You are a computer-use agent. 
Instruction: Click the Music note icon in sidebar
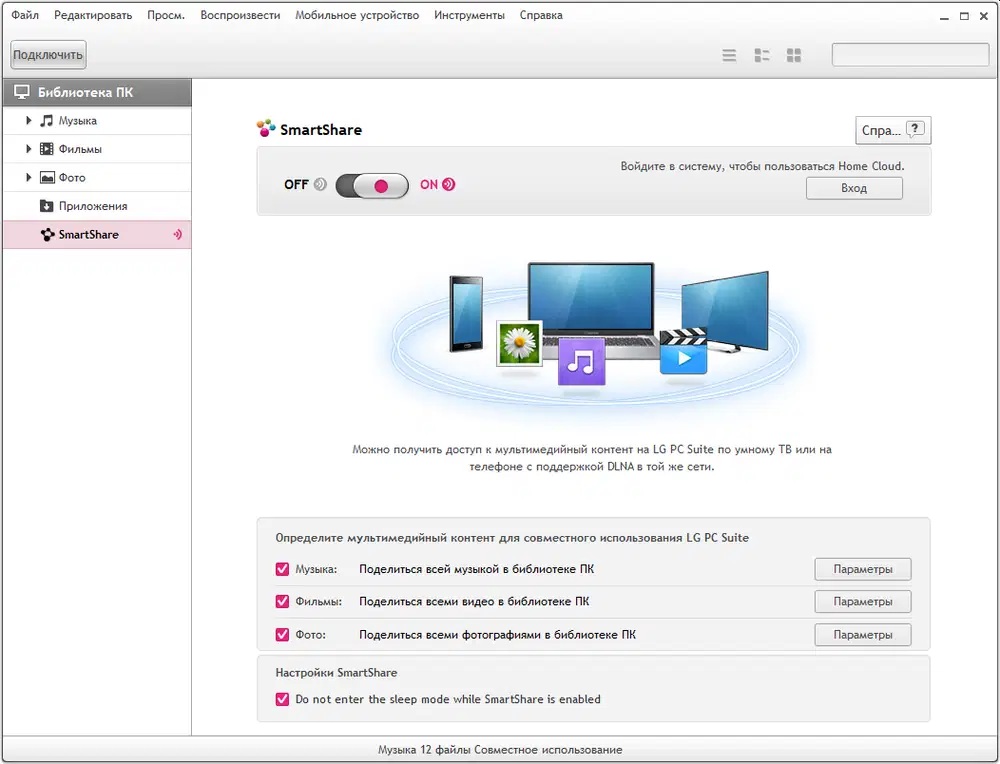point(47,121)
